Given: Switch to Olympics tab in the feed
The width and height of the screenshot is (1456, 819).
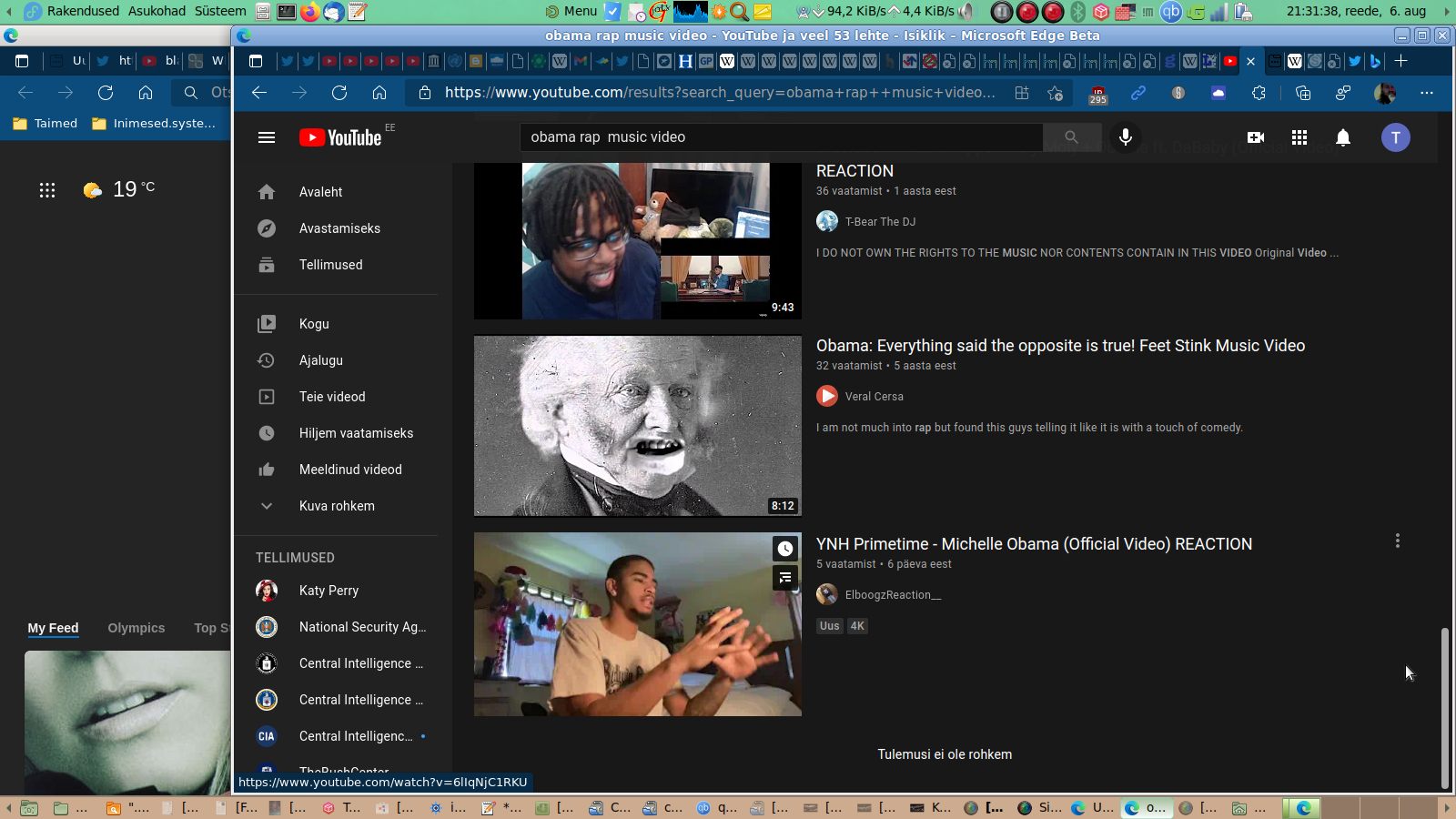Looking at the screenshot, I should (x=136, y=628).
